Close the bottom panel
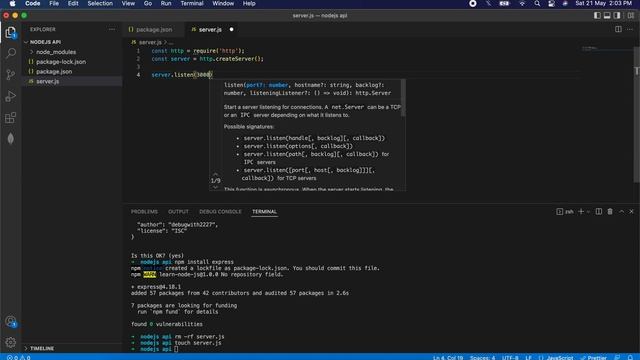This screenshot has height=360, width=640. click(631, 211)
